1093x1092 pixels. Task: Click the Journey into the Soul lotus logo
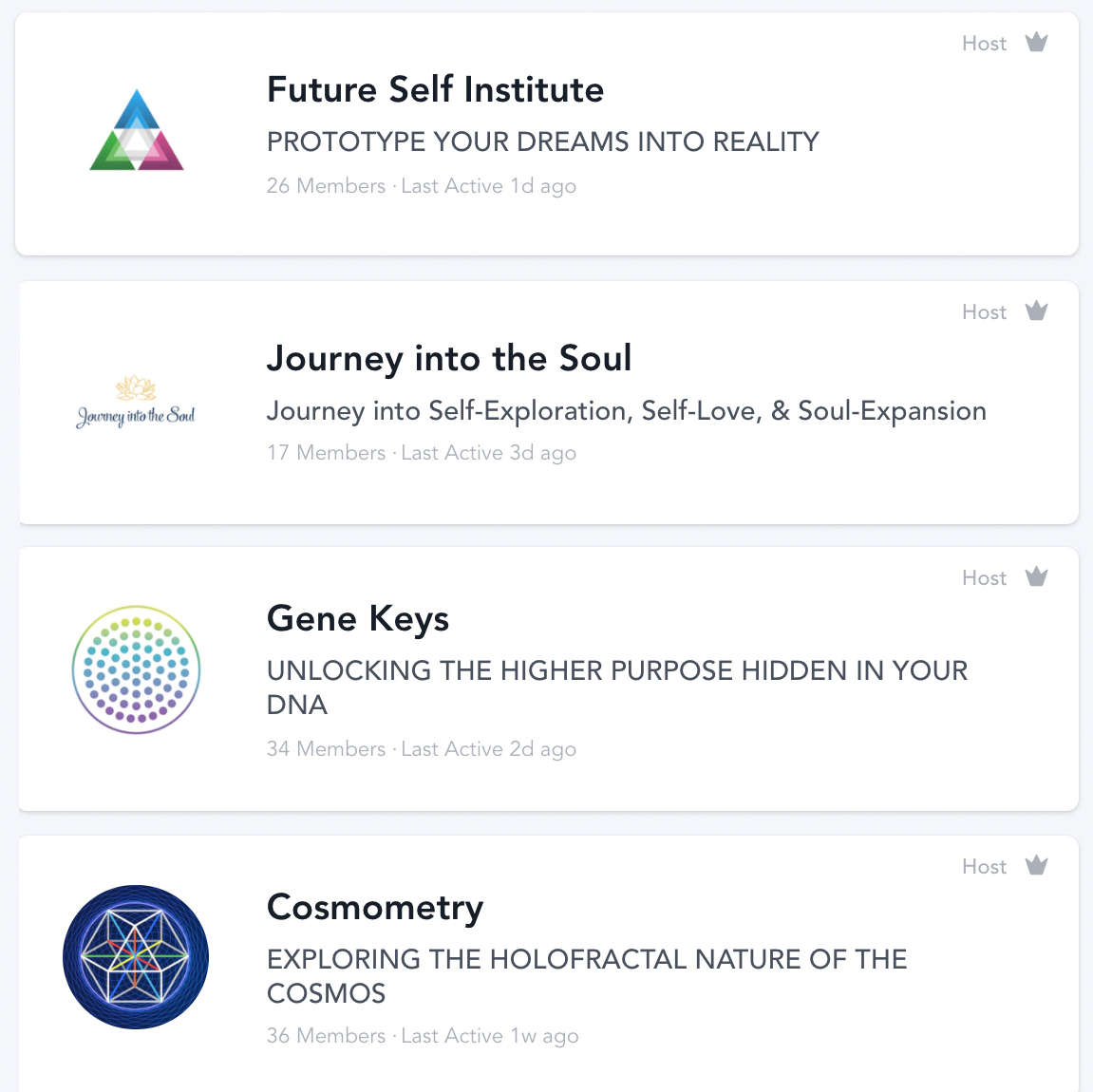click(136, 402)
